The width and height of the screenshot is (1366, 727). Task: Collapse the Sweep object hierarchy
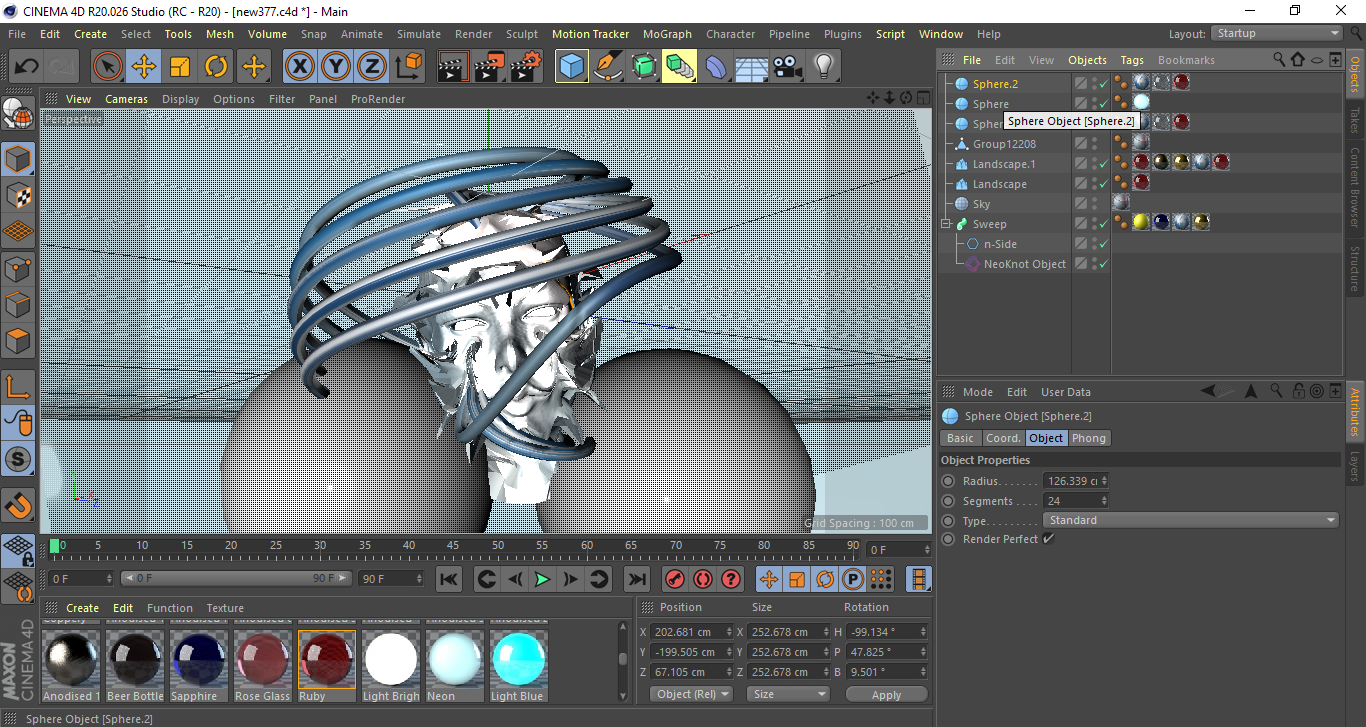(x=947, y=224)
